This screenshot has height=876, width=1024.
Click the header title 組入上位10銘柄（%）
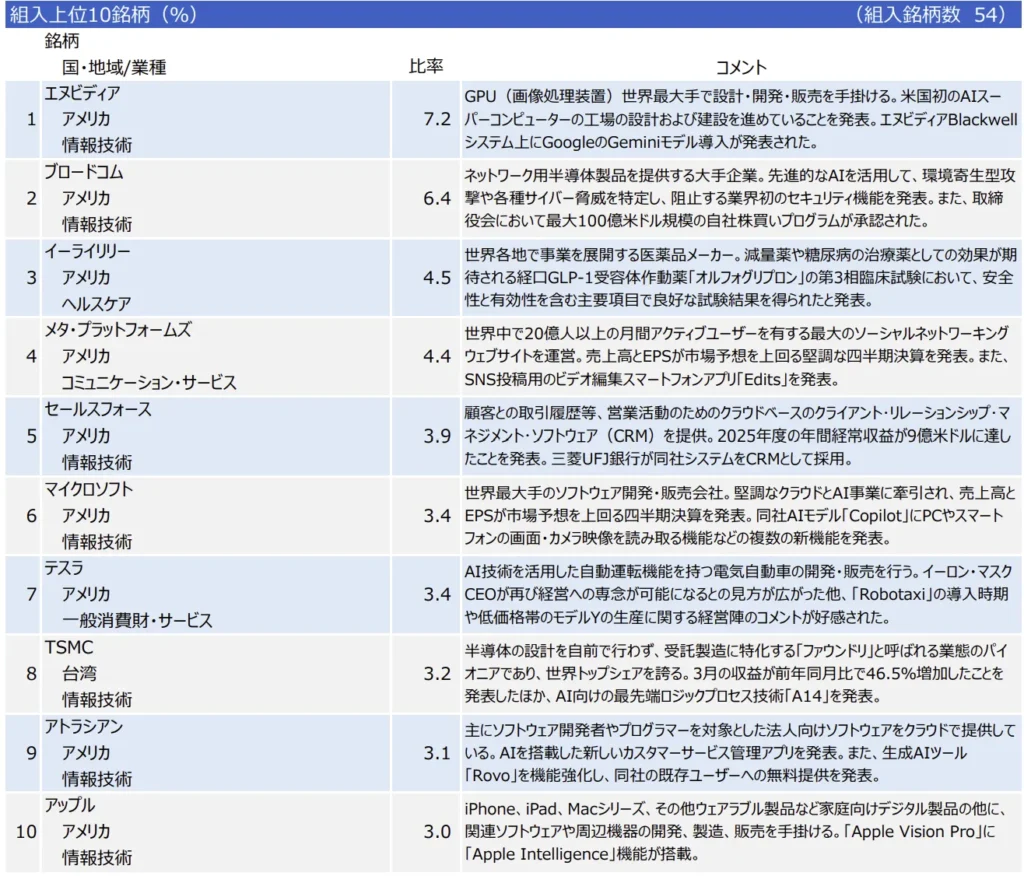(103, 14)
